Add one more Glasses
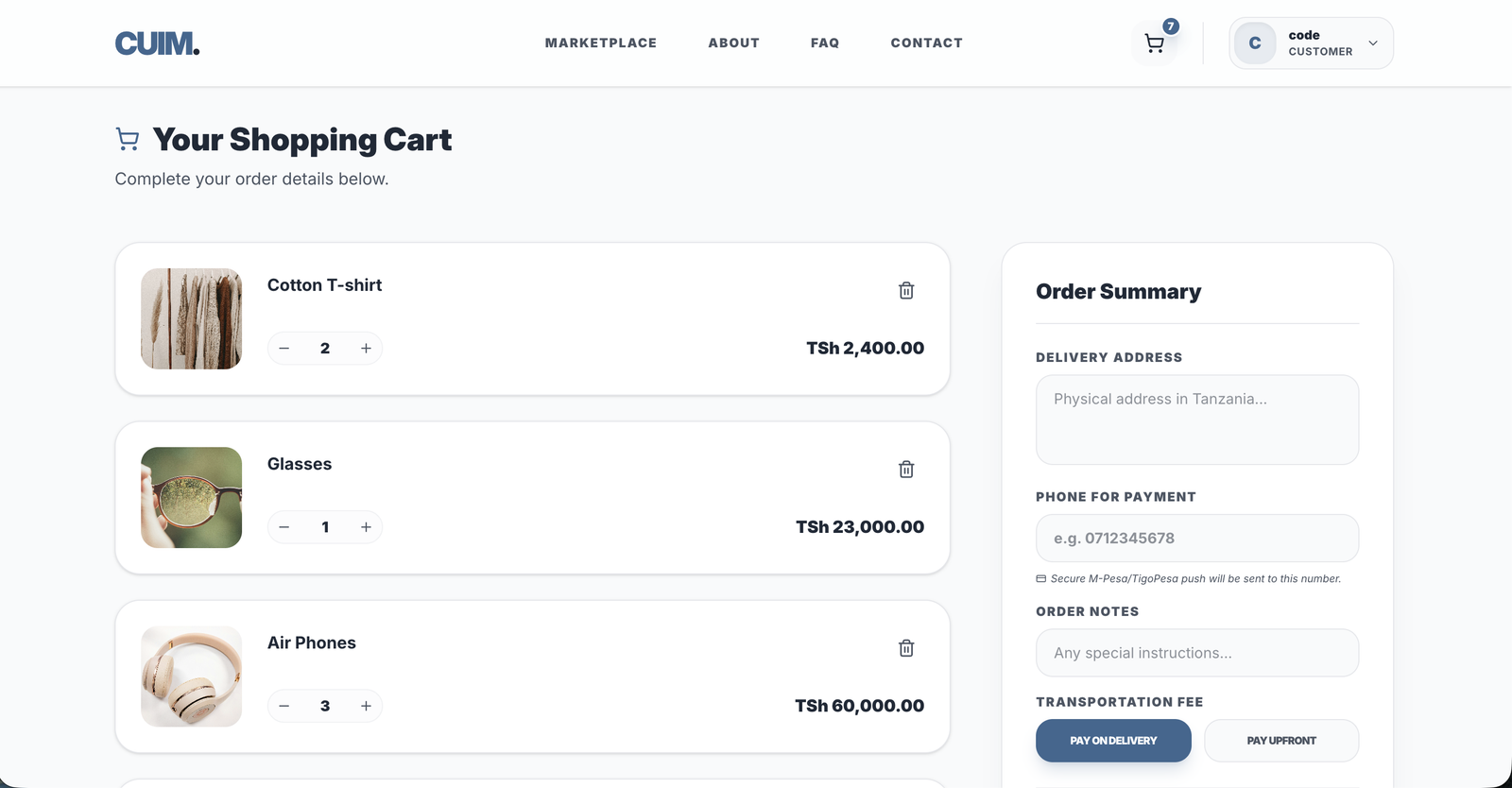 (366, 526)
